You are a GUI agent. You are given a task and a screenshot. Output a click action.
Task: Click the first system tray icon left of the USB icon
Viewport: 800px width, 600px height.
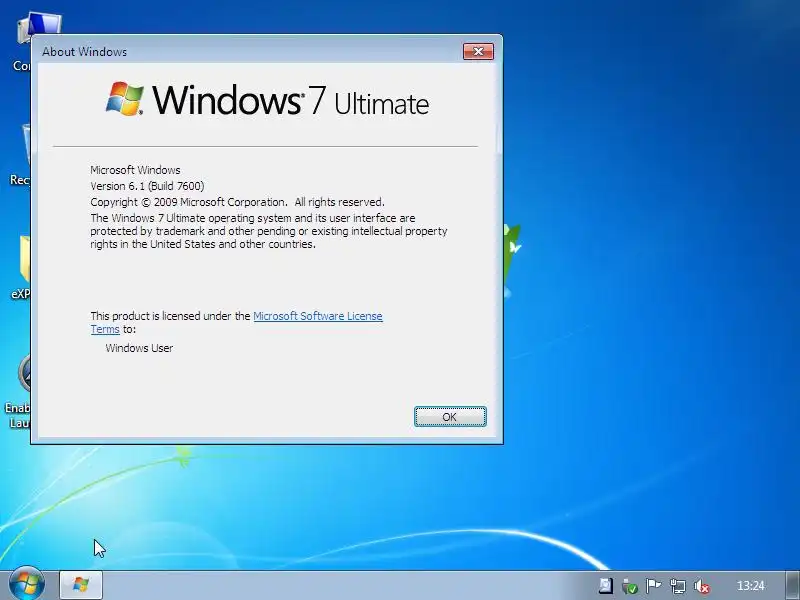[x=606, y=586]
